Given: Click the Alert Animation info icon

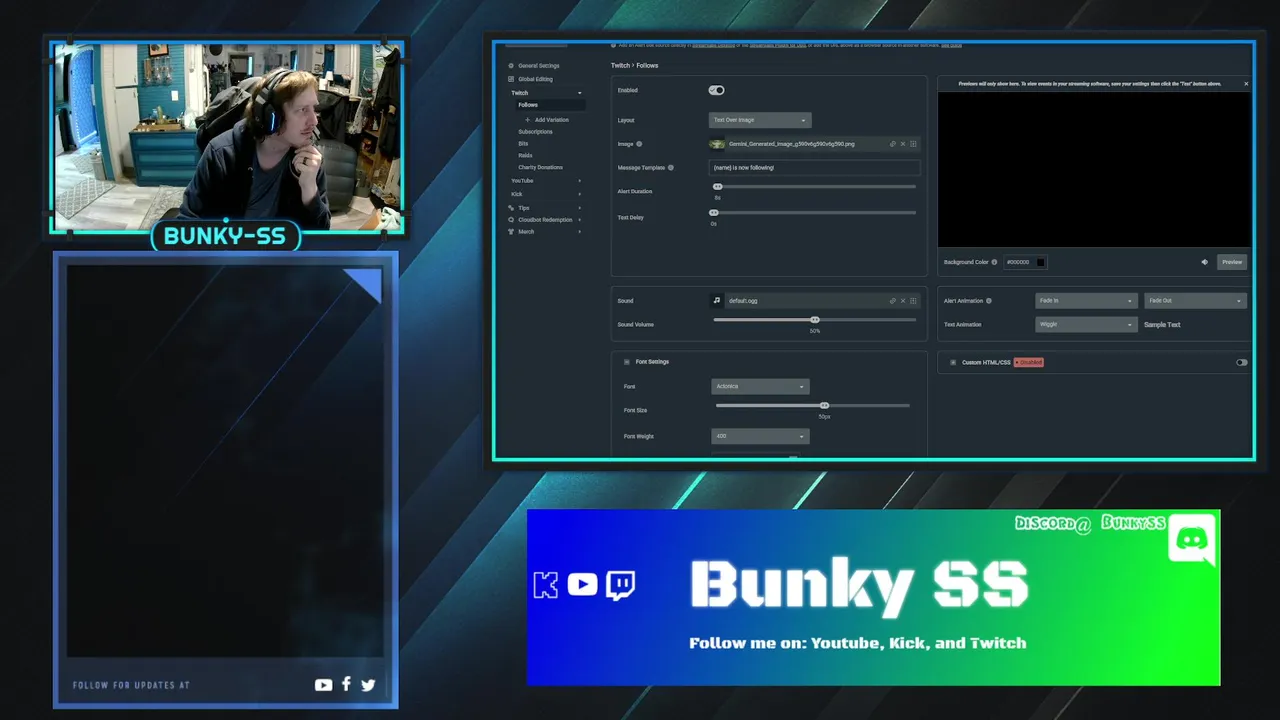Looking at the screenshot, I should (989, 301).
